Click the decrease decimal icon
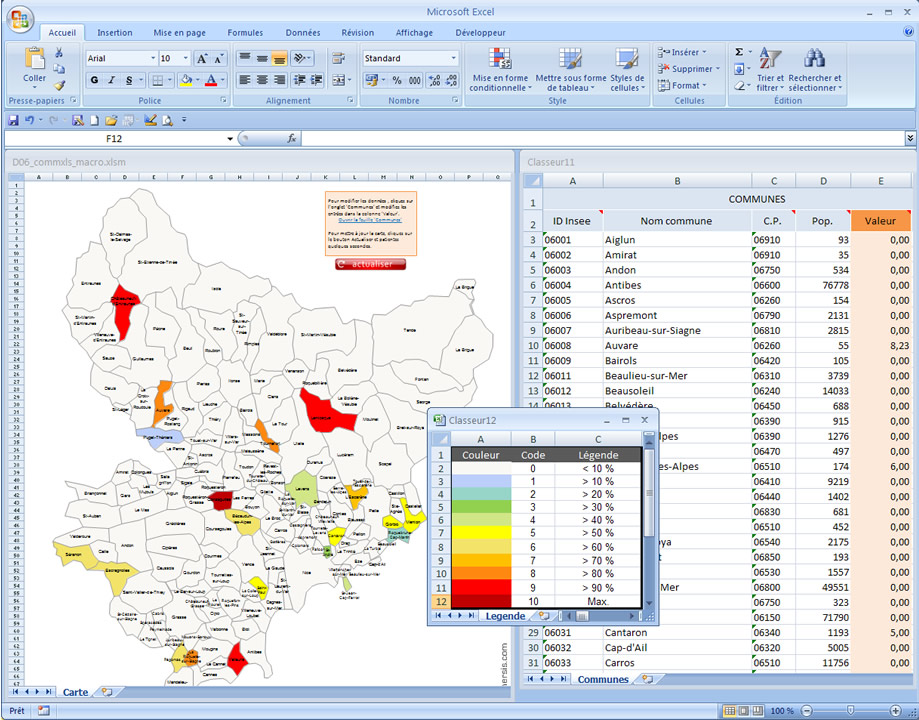Screen dimensions: 919x720 pos(451,80)
